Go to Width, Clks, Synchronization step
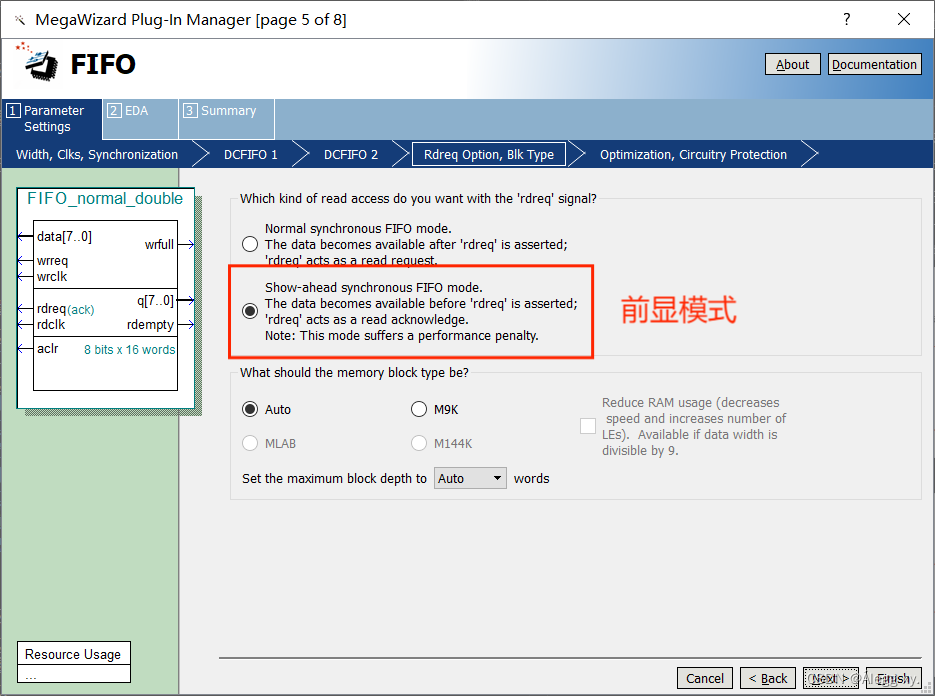Image resolution: width=935 pixels, height=696 pixels. tap(97, 154)
